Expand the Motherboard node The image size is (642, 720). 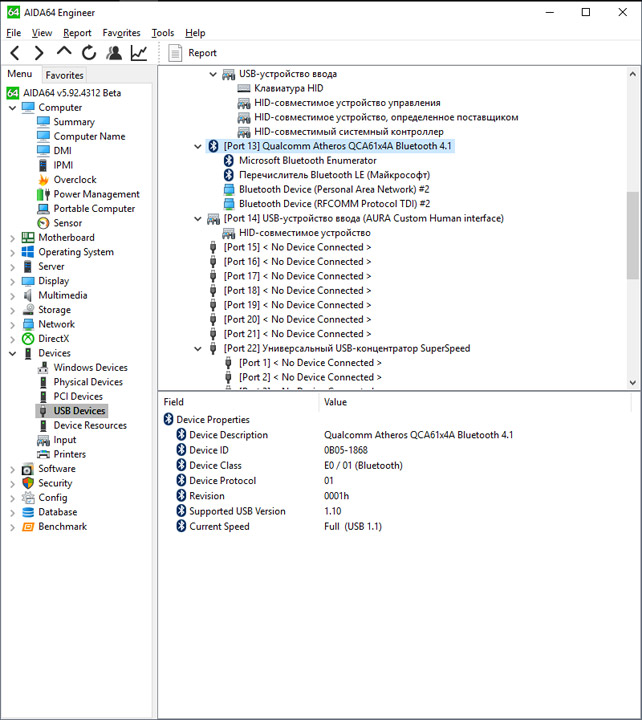pos(12,238)
